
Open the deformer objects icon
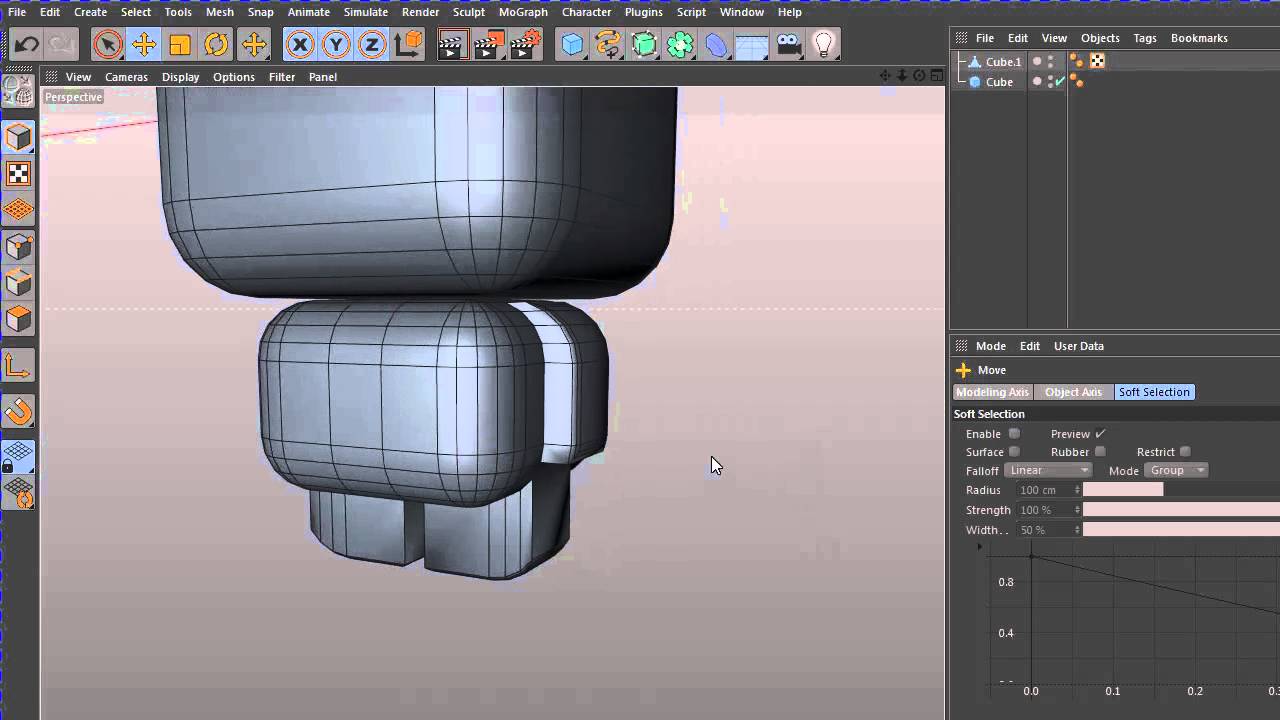(716, 45)
